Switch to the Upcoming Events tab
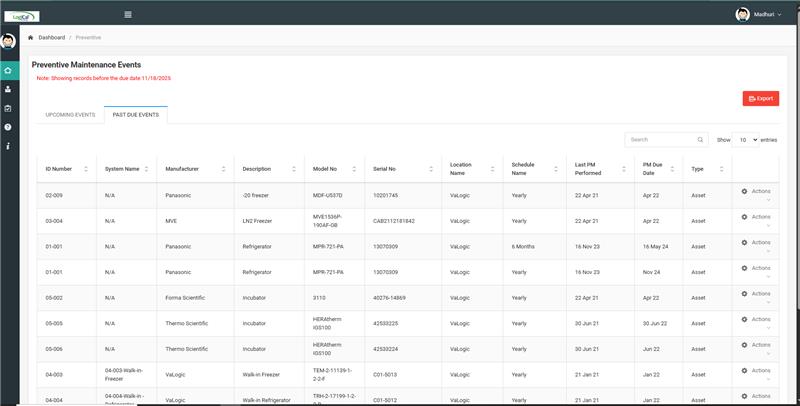Image resolution: width=800 pixels, height=406 pixels. tap(70, 115)
